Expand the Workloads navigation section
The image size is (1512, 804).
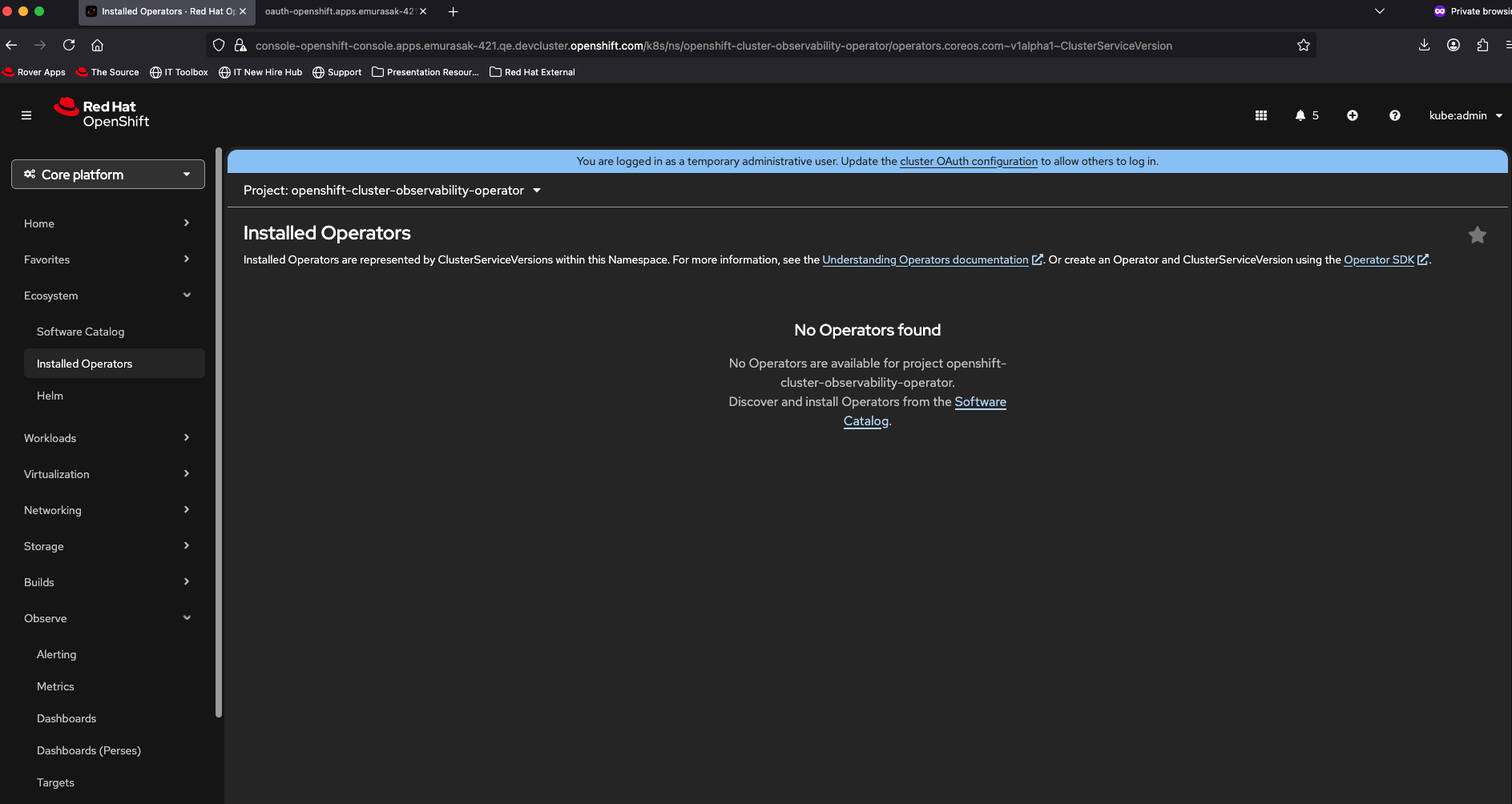(108, 438)
